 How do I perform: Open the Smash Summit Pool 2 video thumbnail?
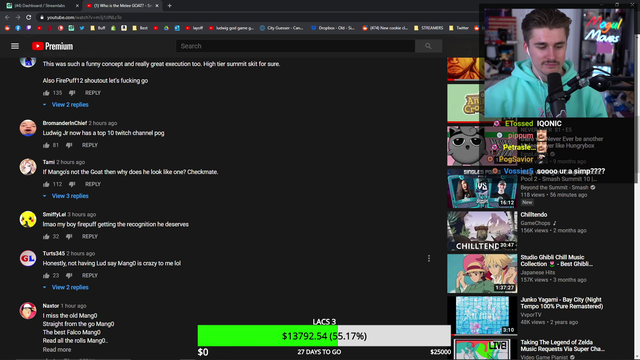click(482, 189)
